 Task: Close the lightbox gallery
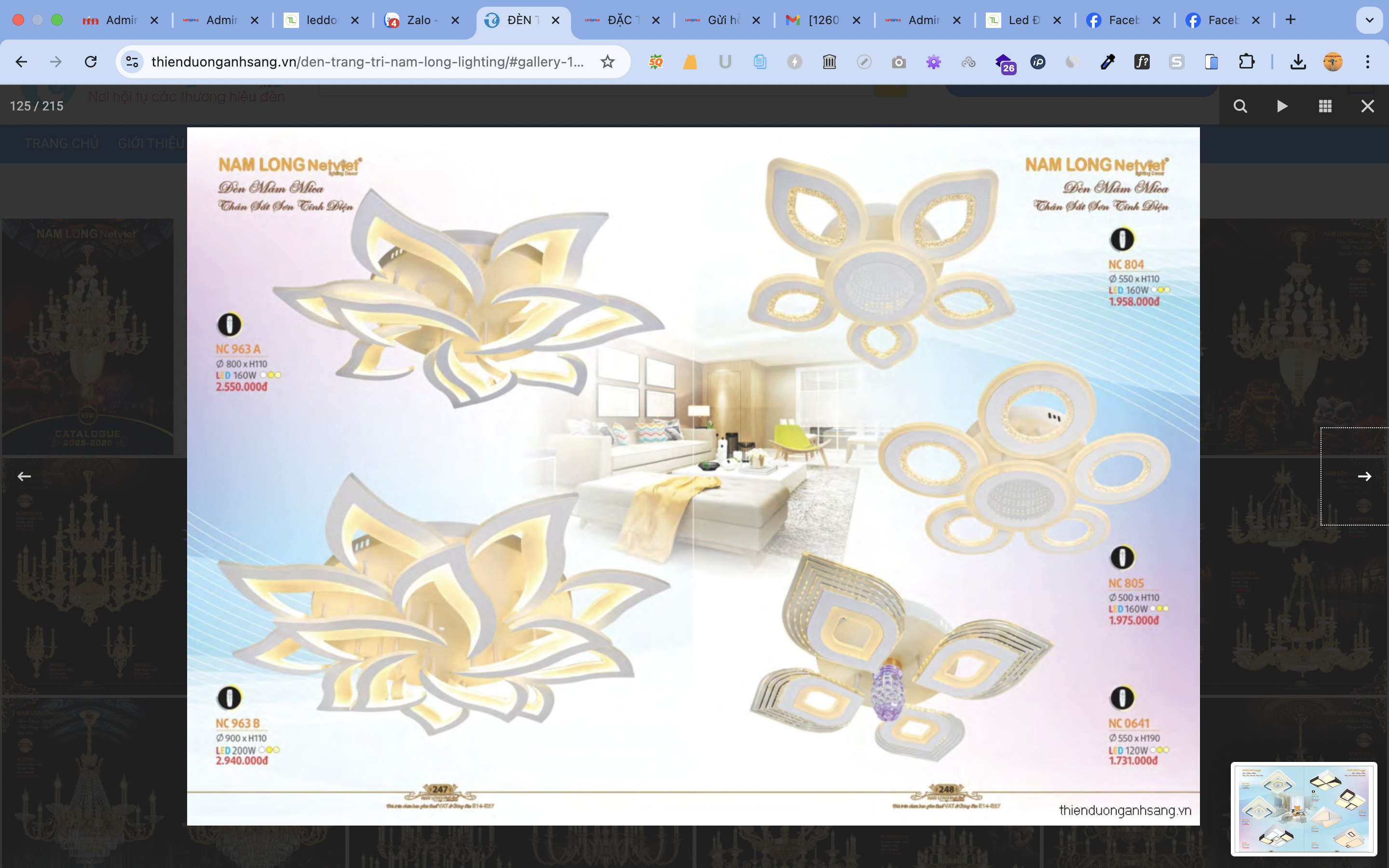(1367, 106)
